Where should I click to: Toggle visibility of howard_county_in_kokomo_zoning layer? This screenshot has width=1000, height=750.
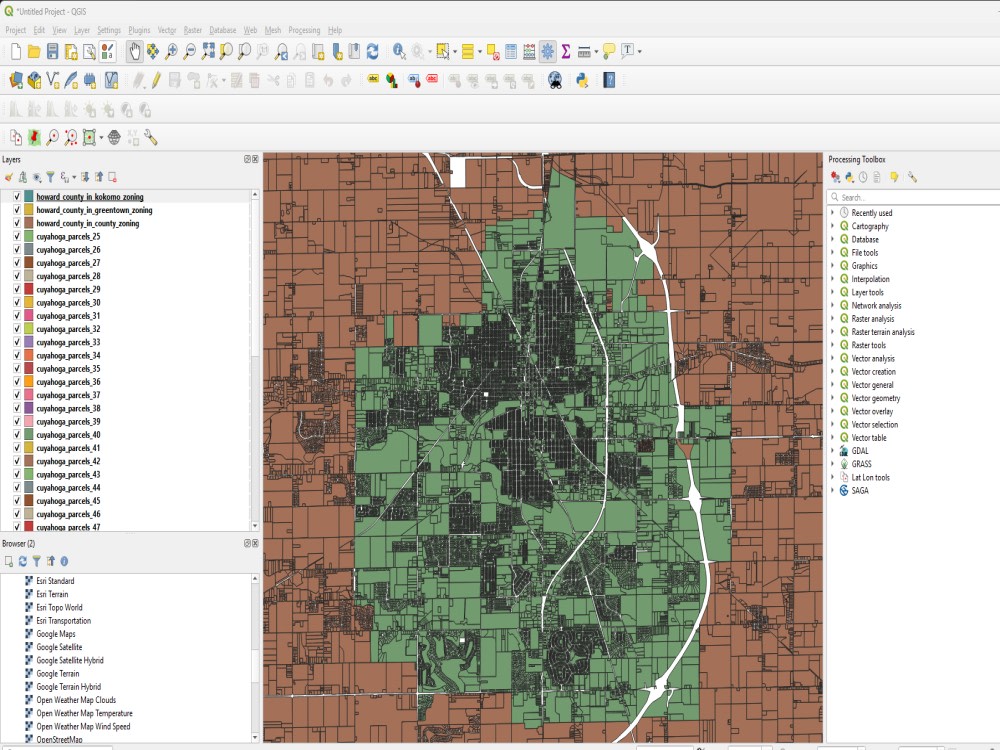pos(17,196)
